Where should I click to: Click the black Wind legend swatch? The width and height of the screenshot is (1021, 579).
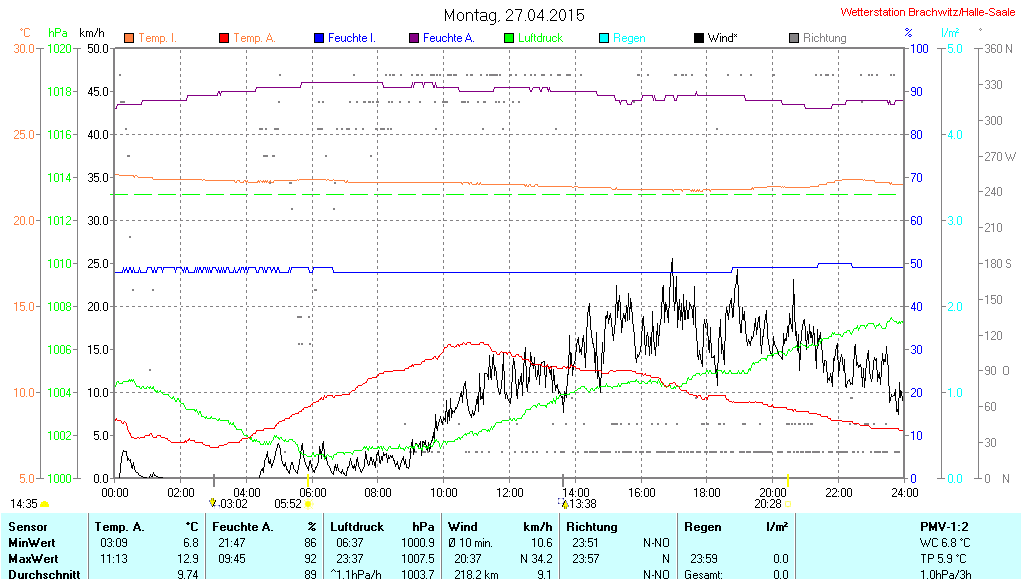coord(698,38)
